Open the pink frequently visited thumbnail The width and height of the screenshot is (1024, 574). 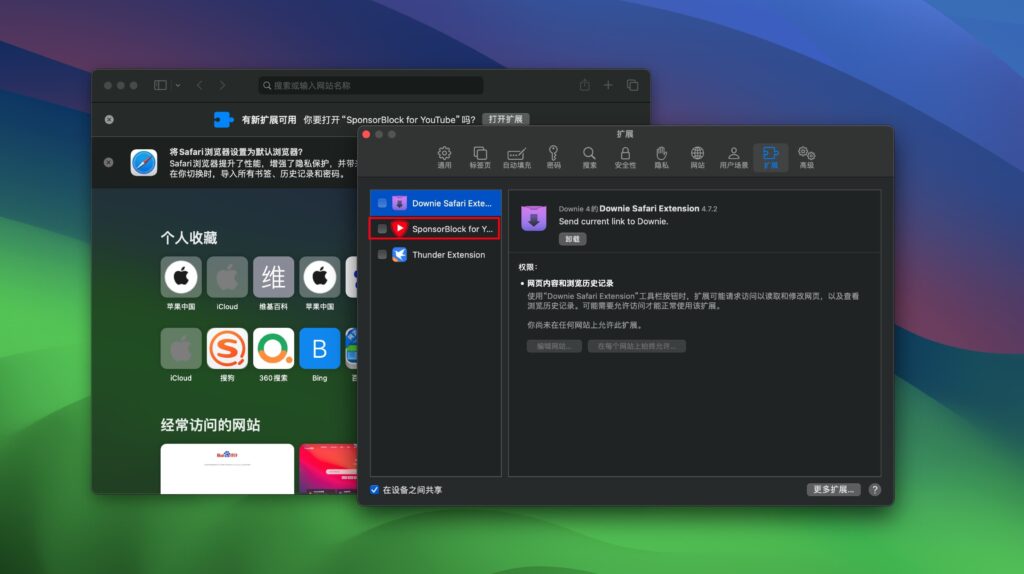328,469
